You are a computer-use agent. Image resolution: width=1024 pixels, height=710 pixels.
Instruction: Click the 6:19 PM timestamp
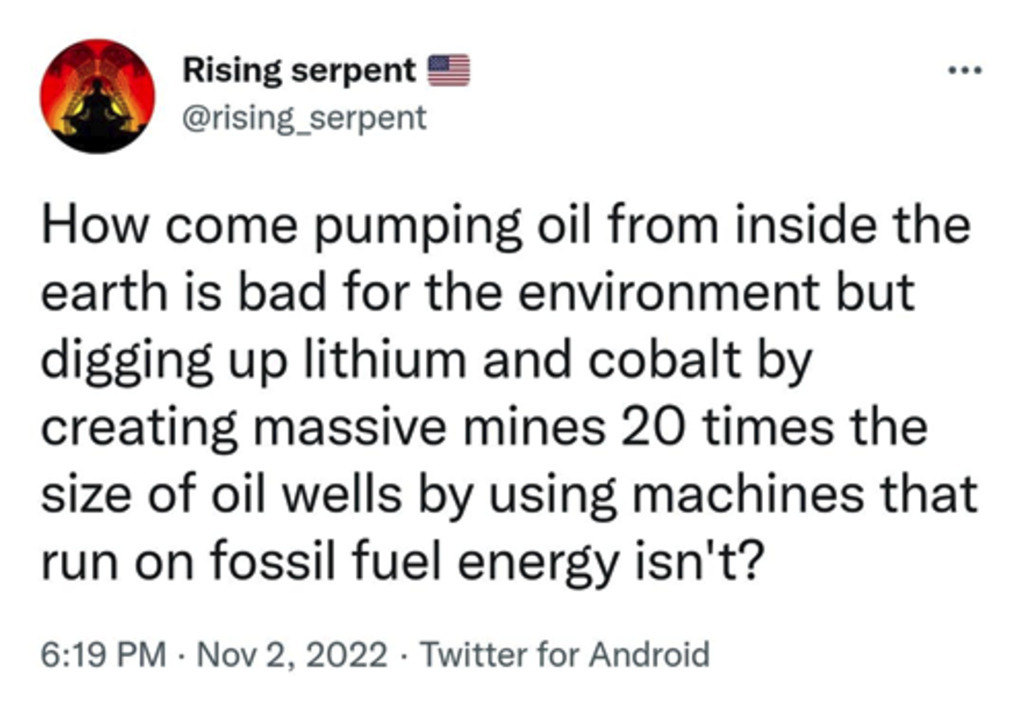point(103,654)
